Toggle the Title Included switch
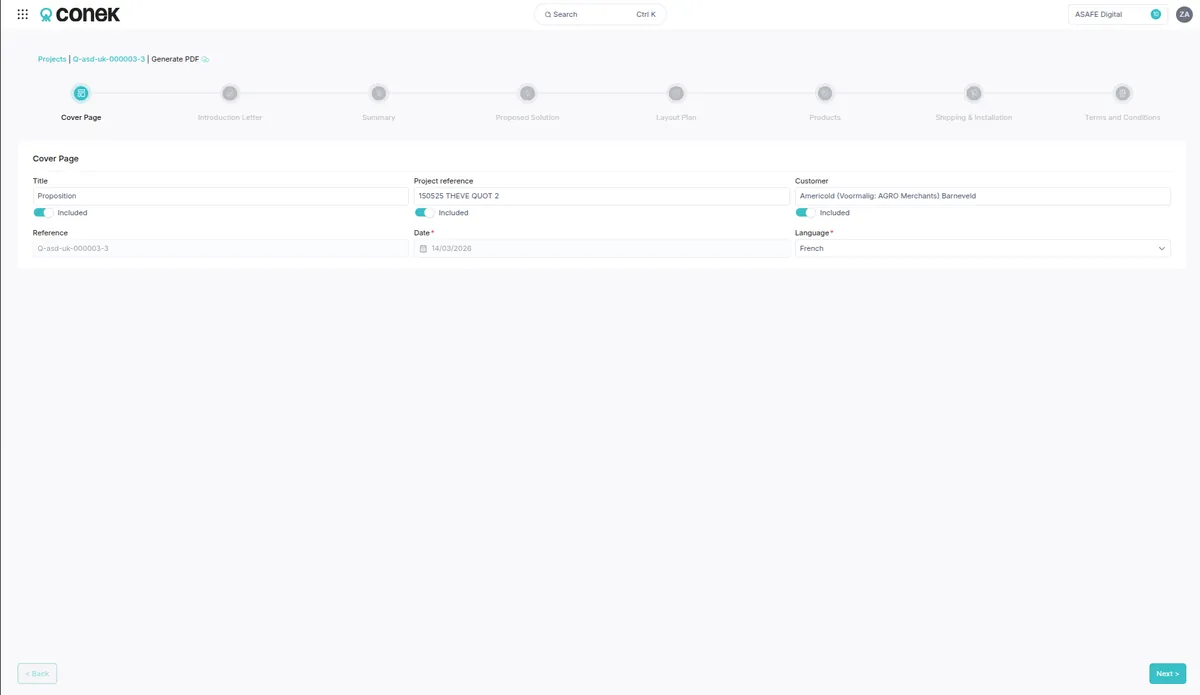Viewport: 1200px width, 695px height. tap(43, 213)
